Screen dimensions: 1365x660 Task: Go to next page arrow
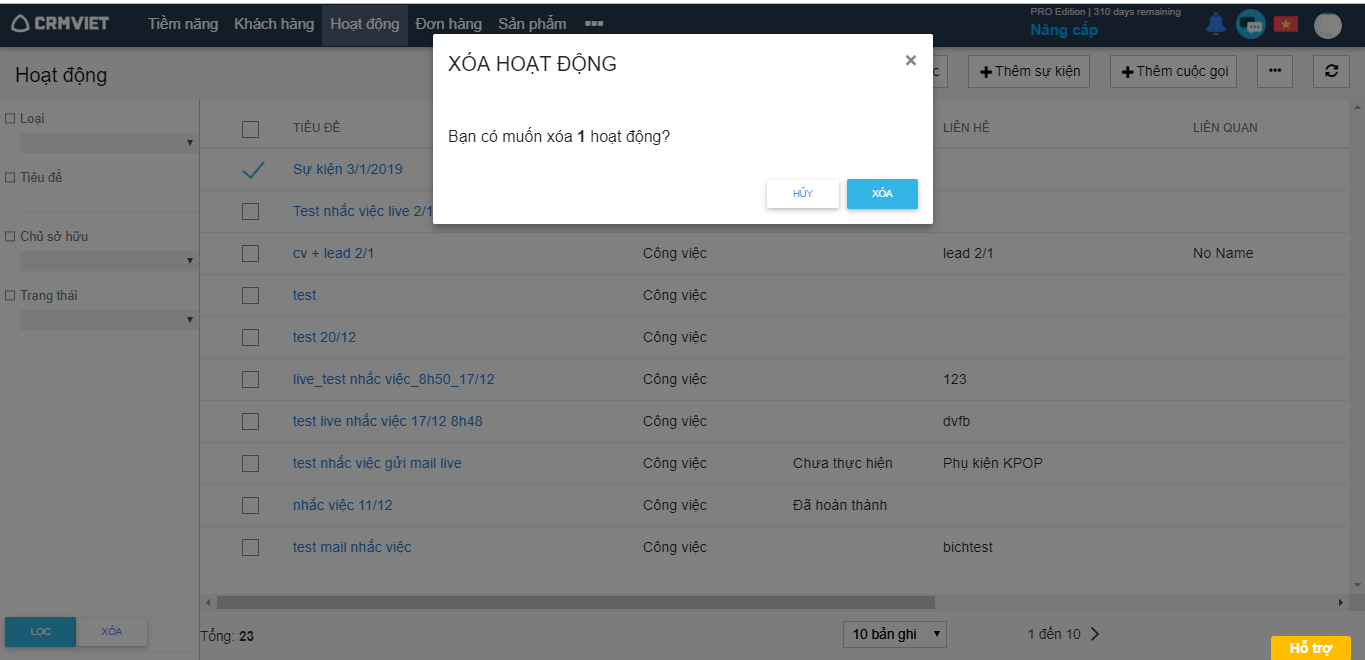(1095, 634)
